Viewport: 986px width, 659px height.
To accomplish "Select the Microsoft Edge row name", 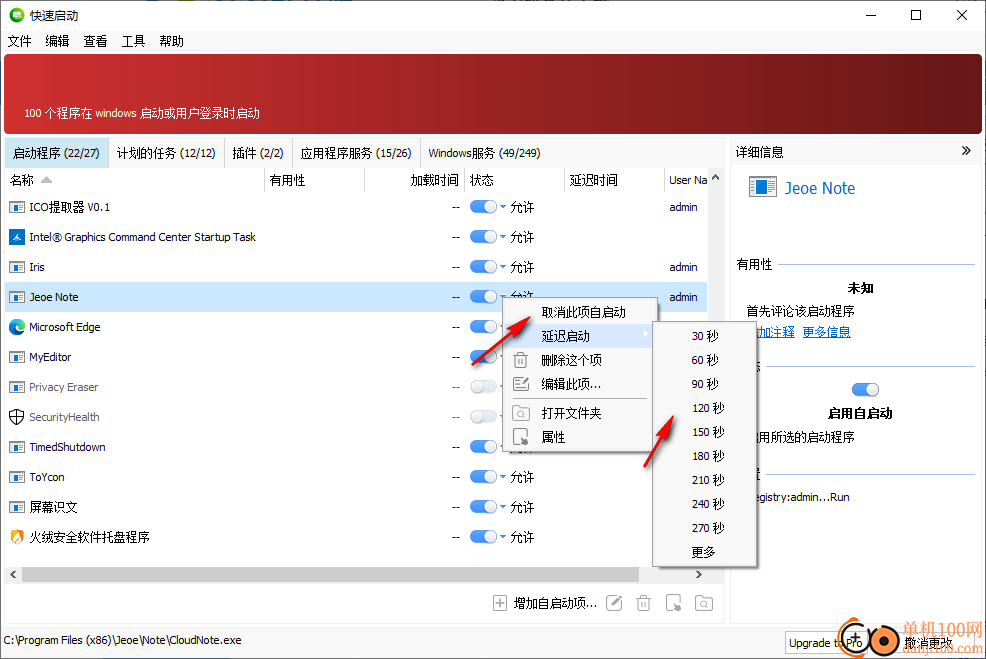I will [x=65, y=327].
